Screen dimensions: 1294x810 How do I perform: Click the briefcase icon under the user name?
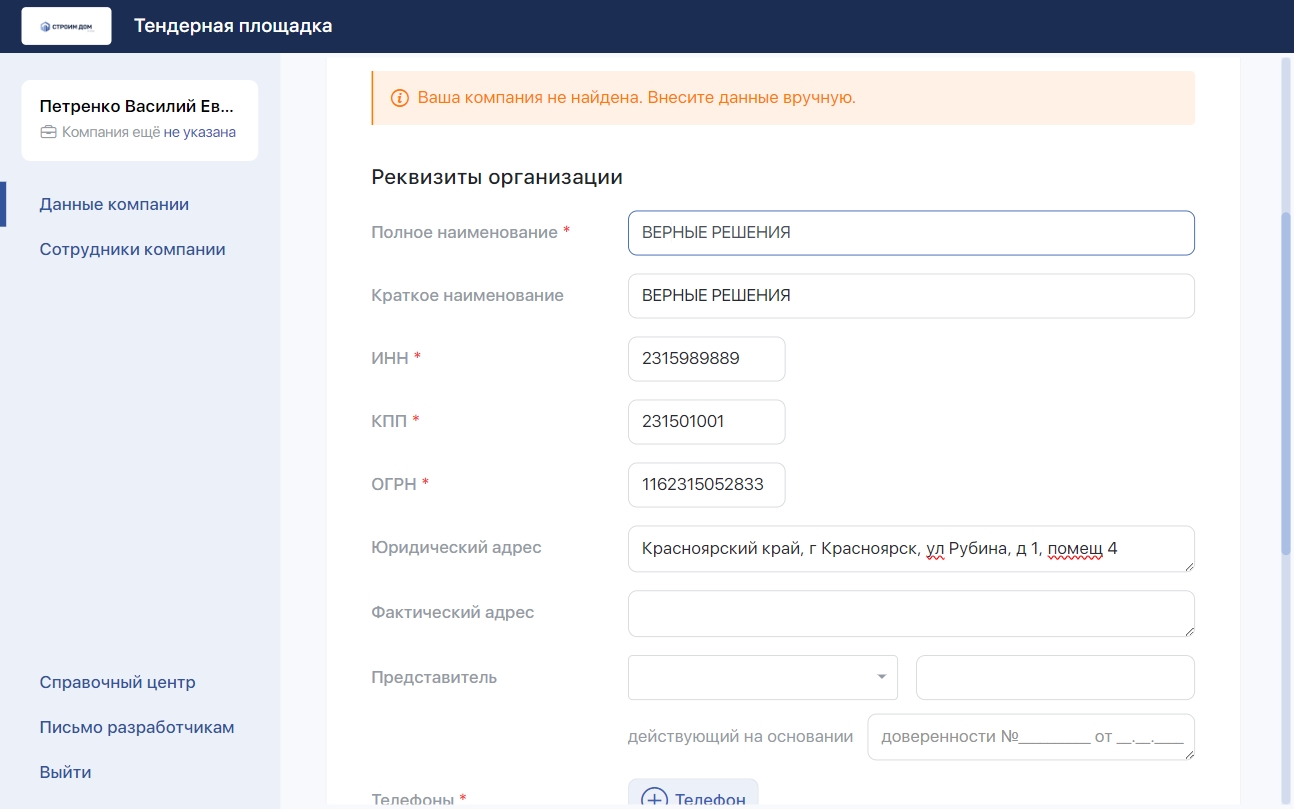click(x=48, y=132)
